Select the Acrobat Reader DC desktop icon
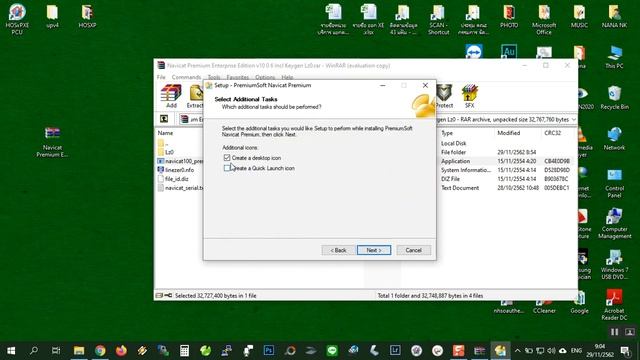Image resolution: width=640 pixels, height=360 pixels. tap(614, 305)
